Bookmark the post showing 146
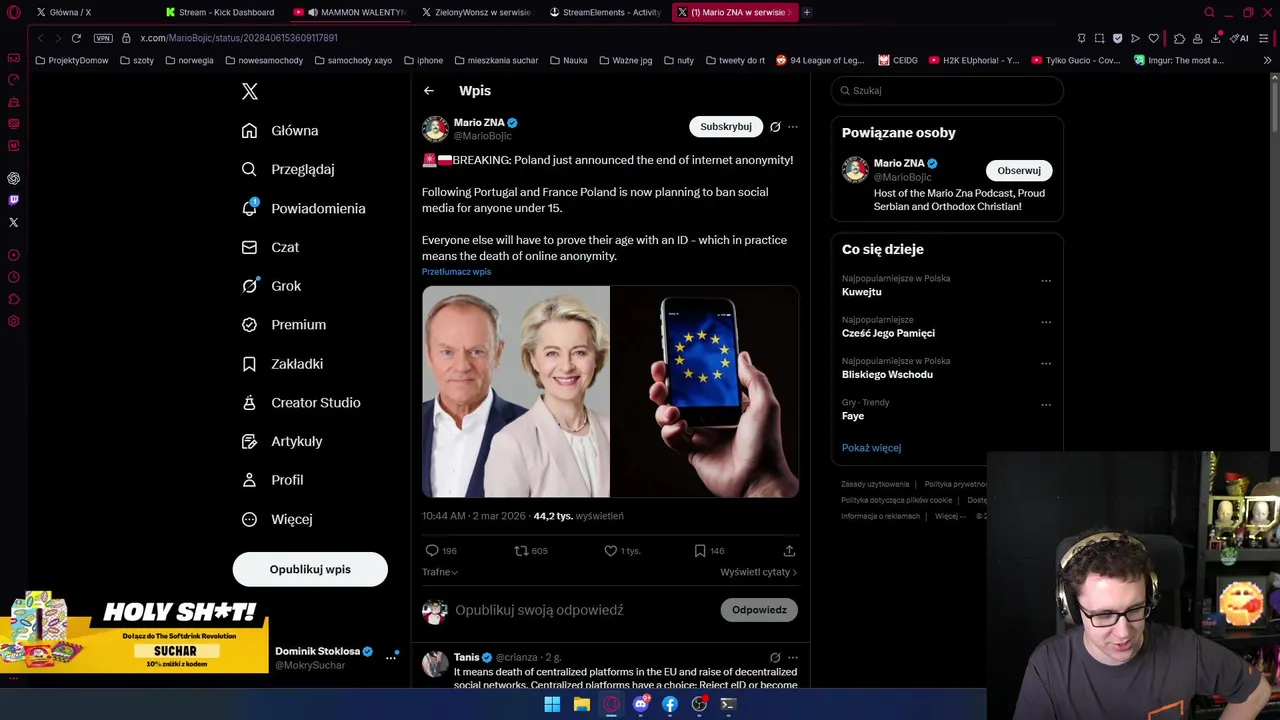 pyautogui.click(x=700, y=551)
